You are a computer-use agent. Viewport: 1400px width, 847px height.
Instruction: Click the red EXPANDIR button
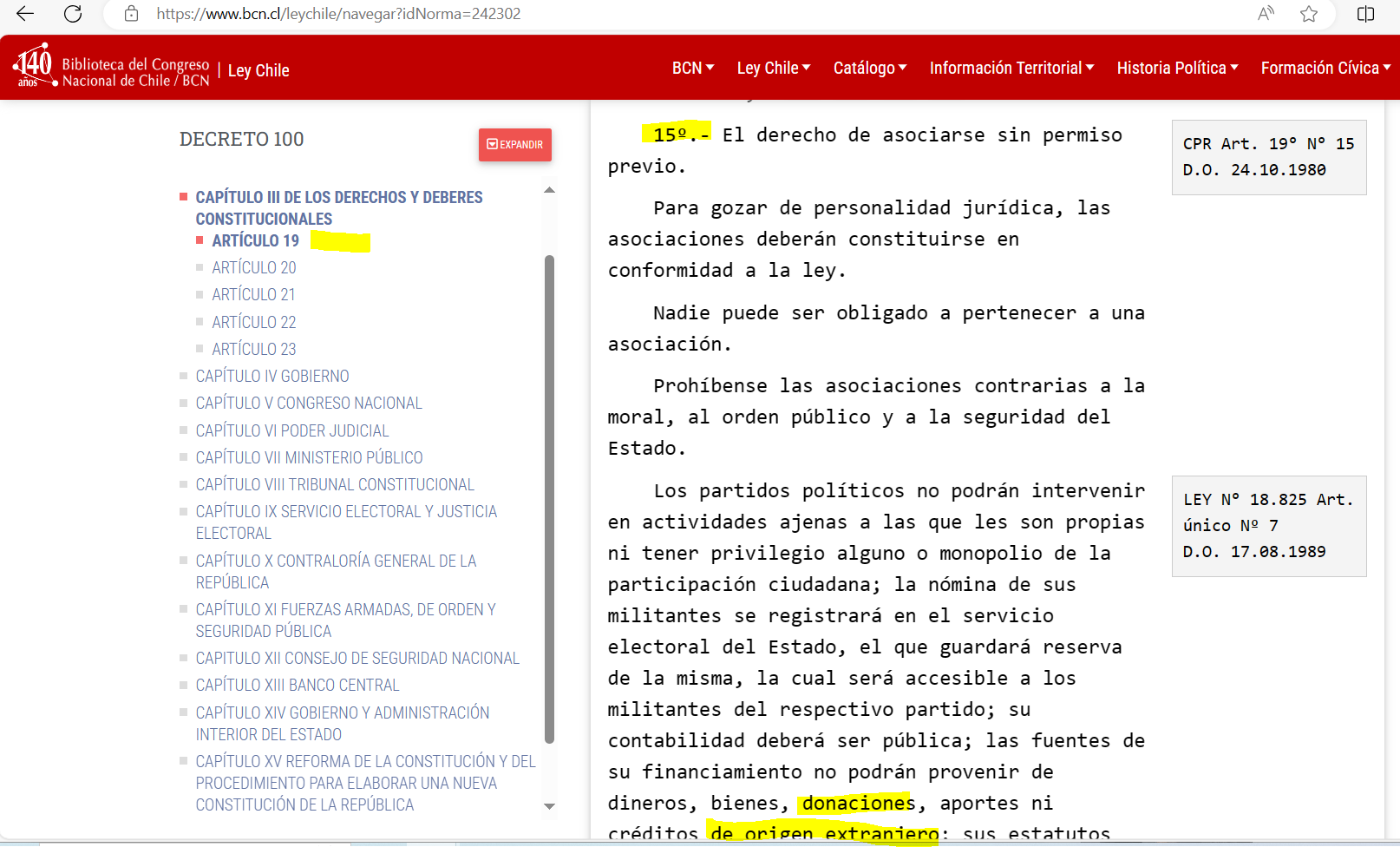click(515, 145)
